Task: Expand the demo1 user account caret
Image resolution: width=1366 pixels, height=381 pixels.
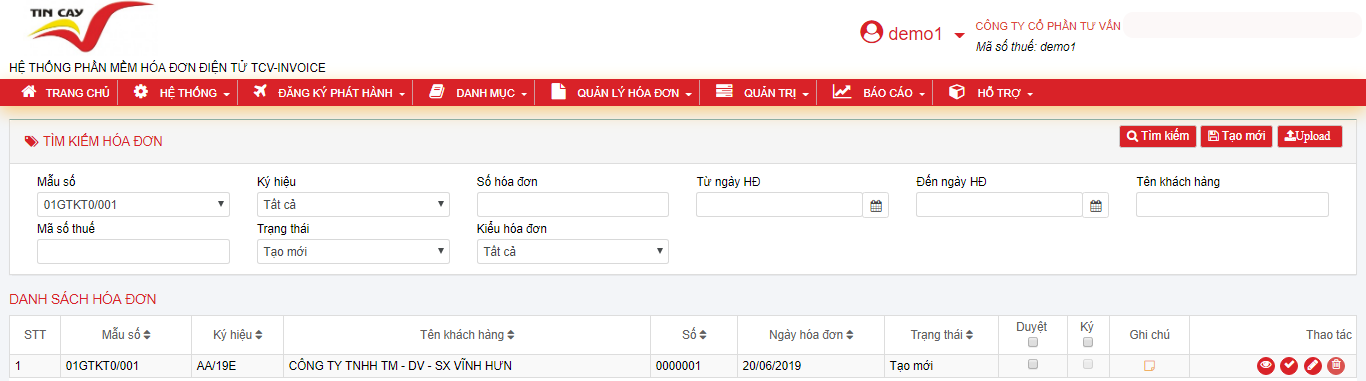Action: click(959, 35)
